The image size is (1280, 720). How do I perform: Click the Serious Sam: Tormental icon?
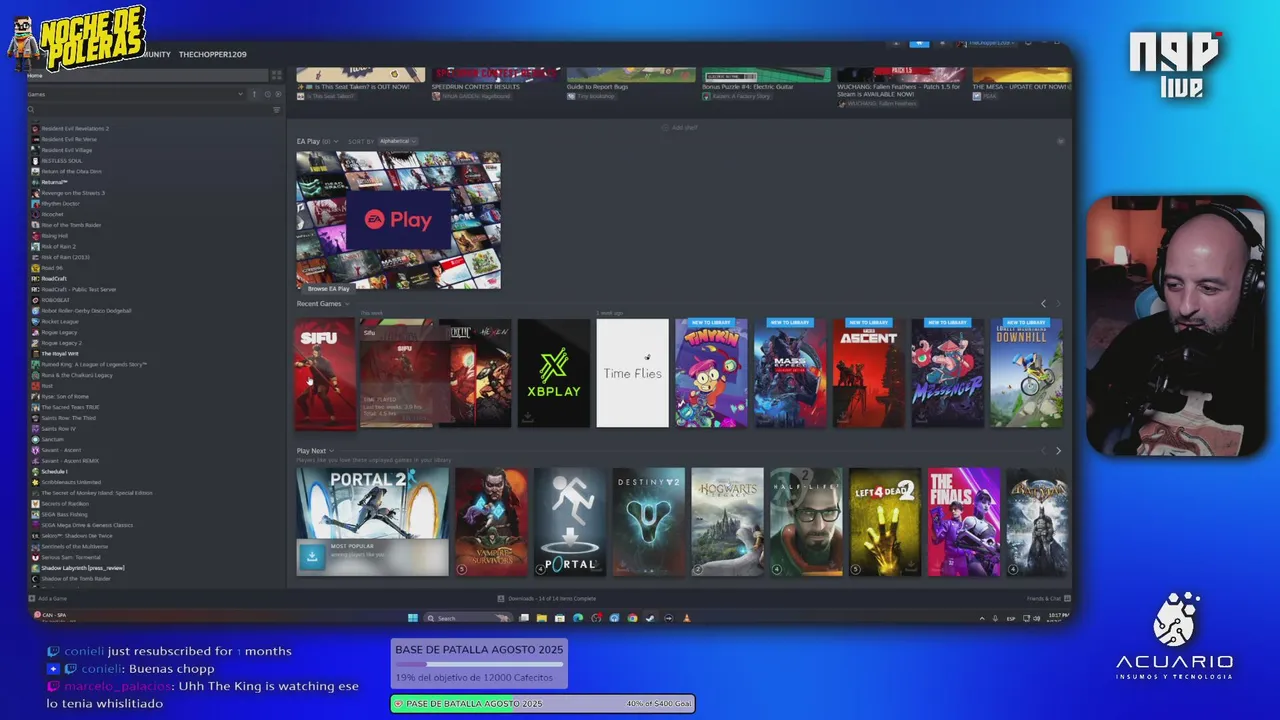pyautogui.click(x=35, y=557)
